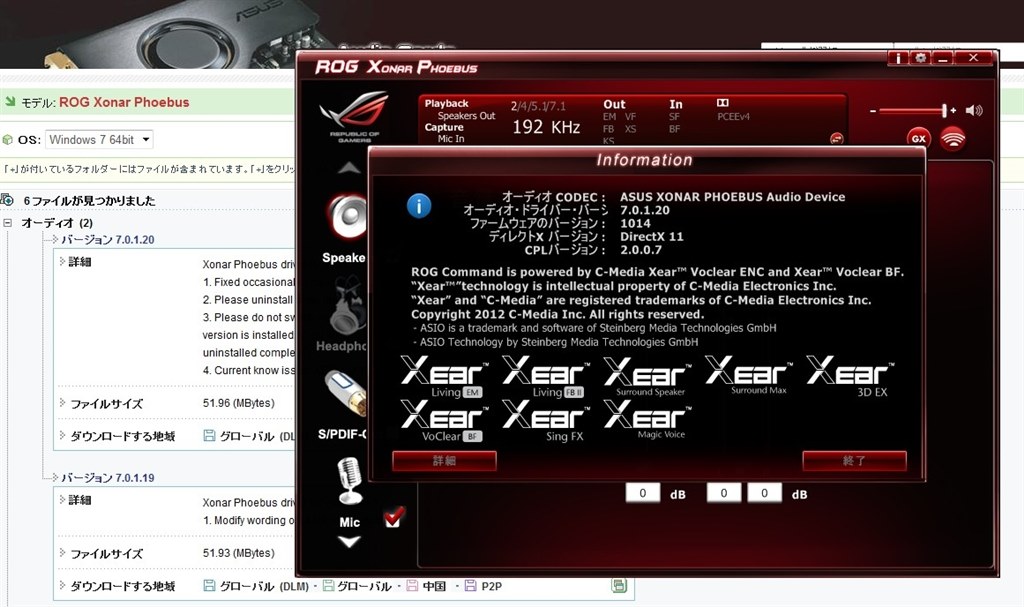Click the Xear Sing FX logo

(x=545, y=421)
